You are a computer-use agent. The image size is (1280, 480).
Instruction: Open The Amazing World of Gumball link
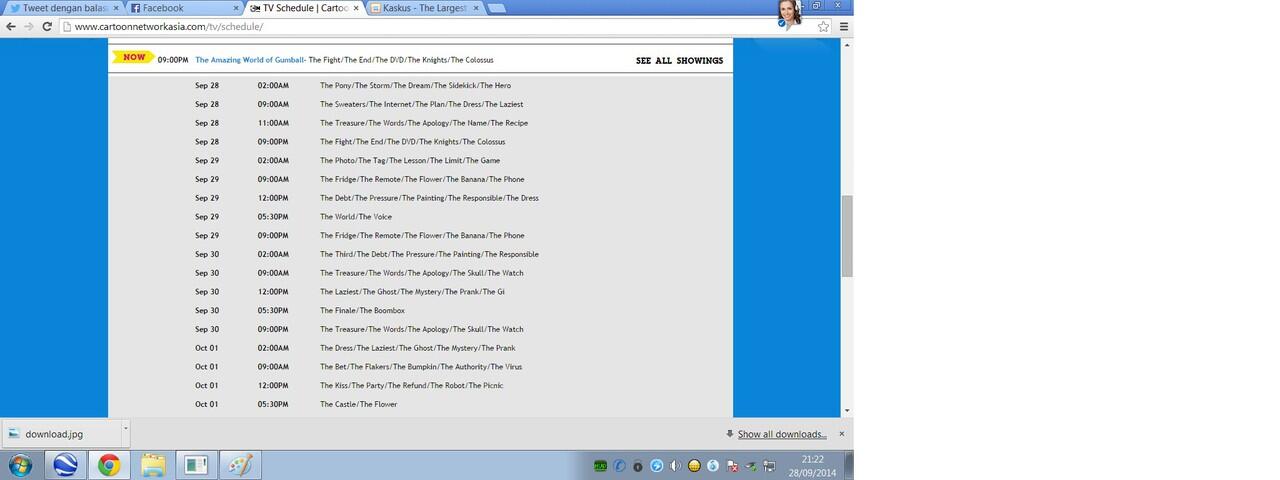click(249, 60)
